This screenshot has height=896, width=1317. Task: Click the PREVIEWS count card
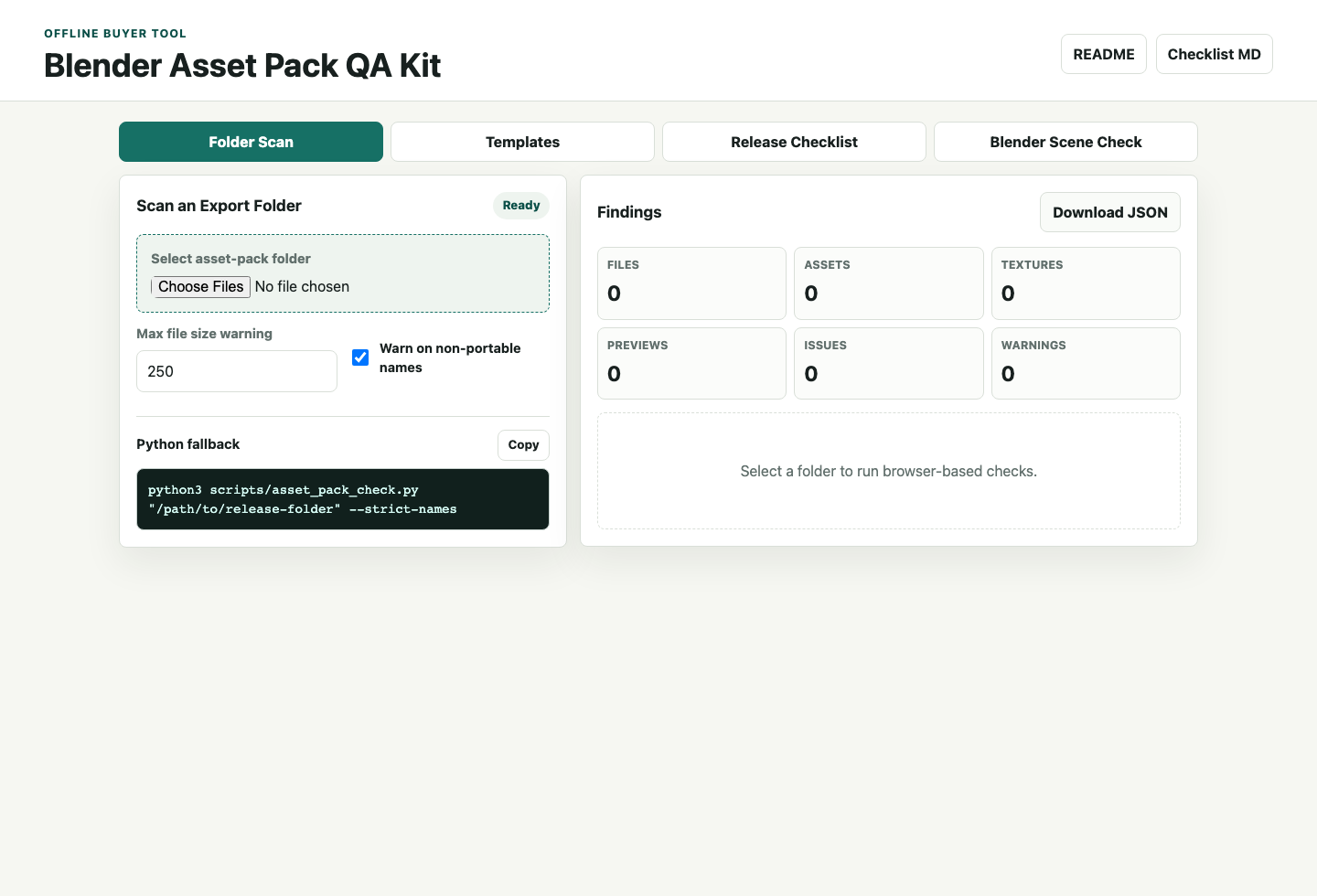click(x=691, y=363)
